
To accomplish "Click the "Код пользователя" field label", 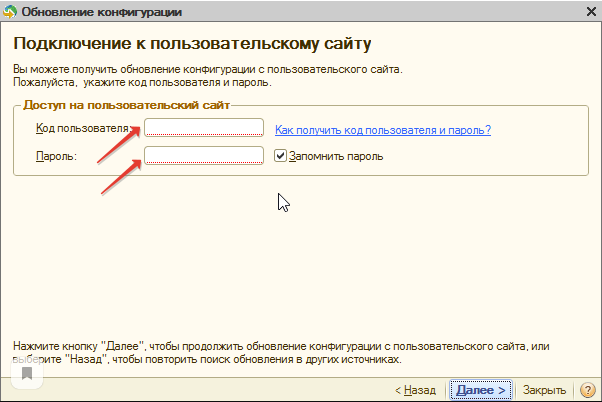I will pos(80,130).
